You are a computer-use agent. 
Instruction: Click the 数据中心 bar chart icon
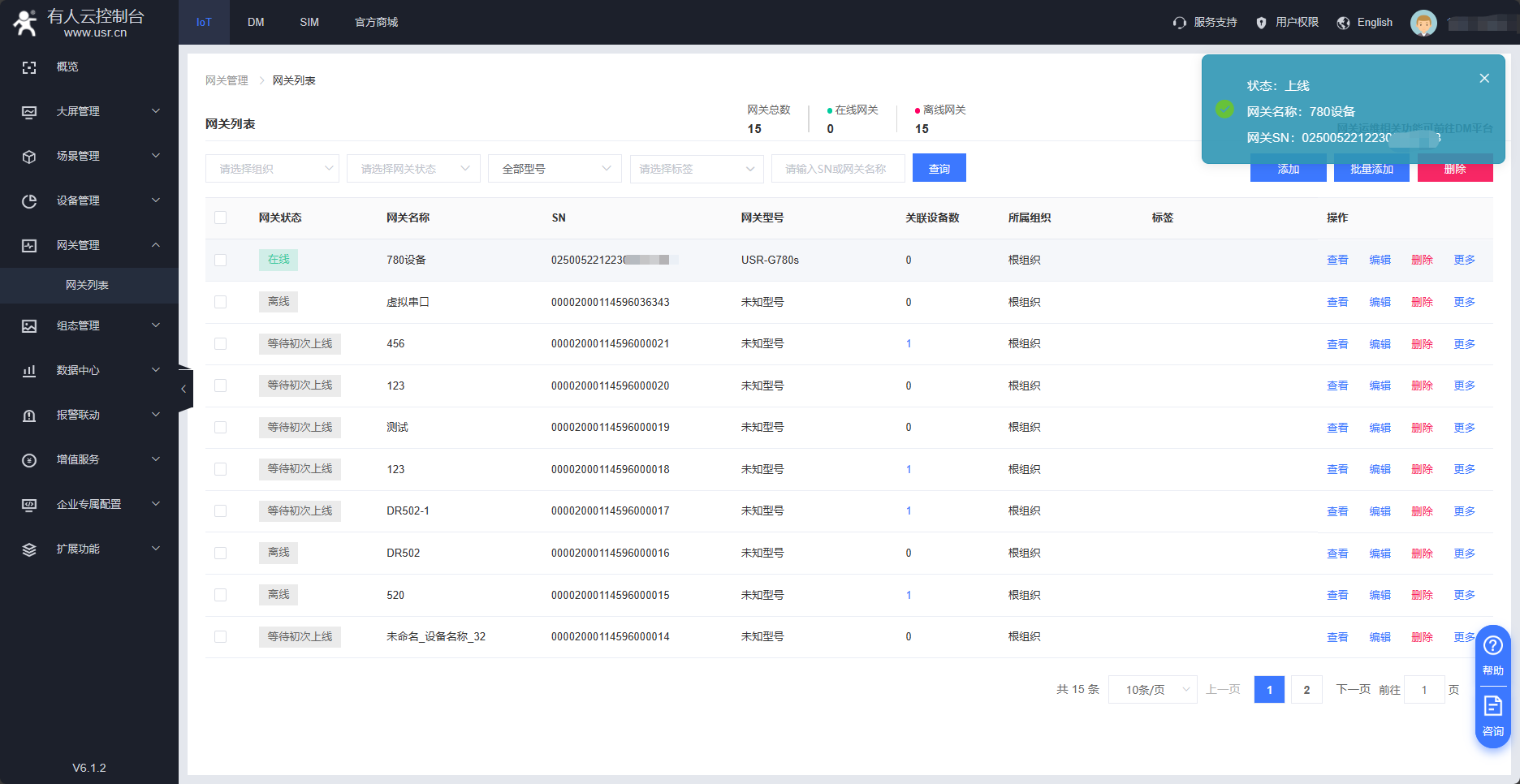29,371
